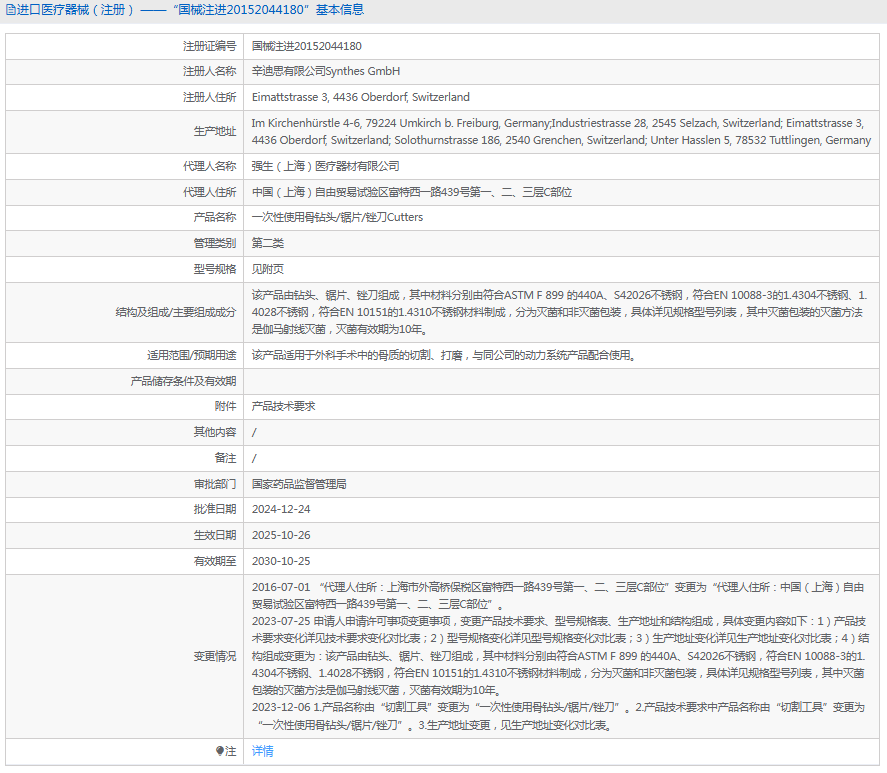Click the bulb icon beside 注 label

pos(220,751)
